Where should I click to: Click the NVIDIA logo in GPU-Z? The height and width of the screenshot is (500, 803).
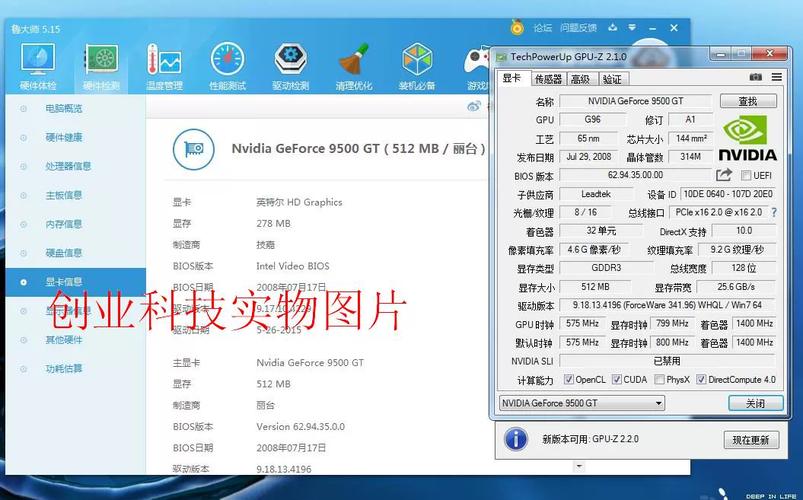pos(747,137)
